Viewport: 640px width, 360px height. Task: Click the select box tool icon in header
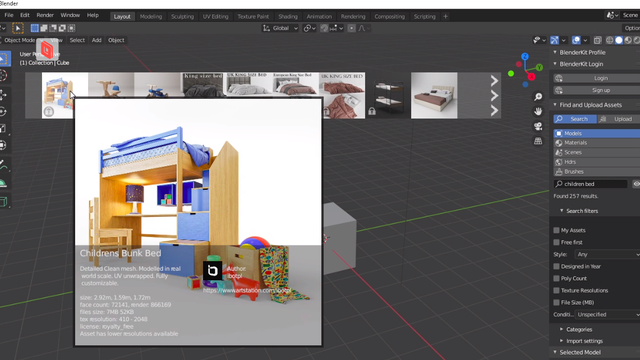pos(18,28)
